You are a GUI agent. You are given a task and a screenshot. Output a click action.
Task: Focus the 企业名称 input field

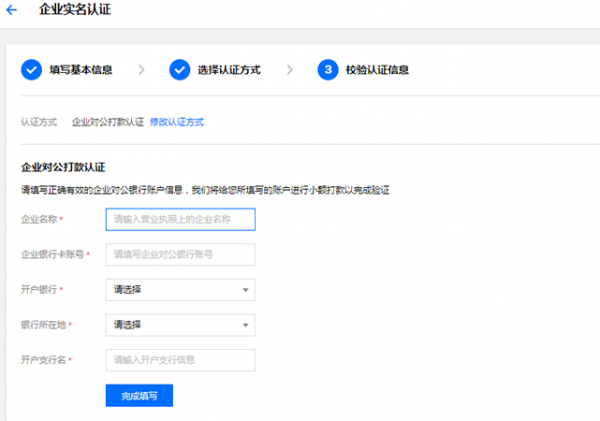click(x=180, y=219)
